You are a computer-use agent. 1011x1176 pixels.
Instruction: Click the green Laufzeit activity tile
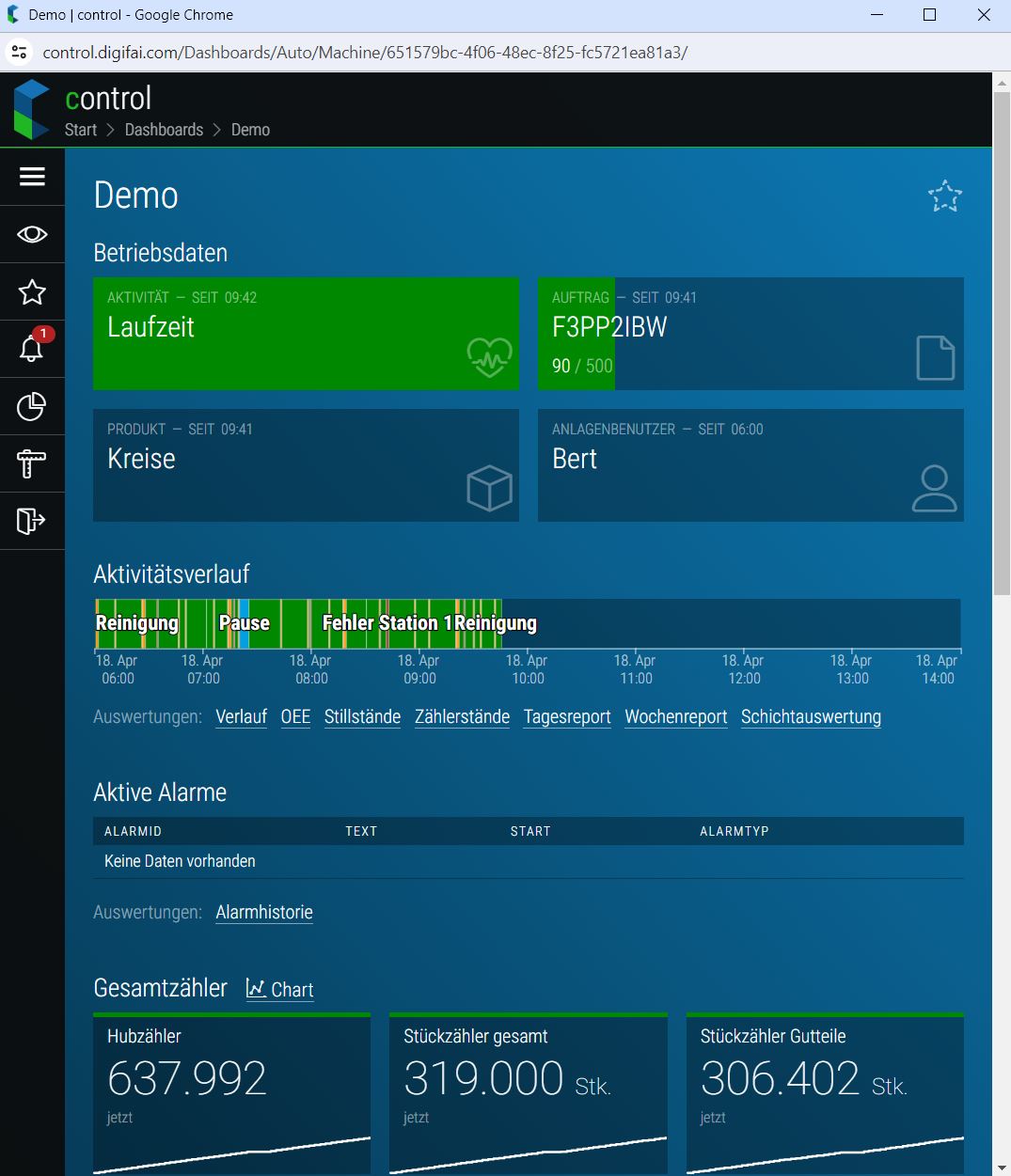point(306,334)
